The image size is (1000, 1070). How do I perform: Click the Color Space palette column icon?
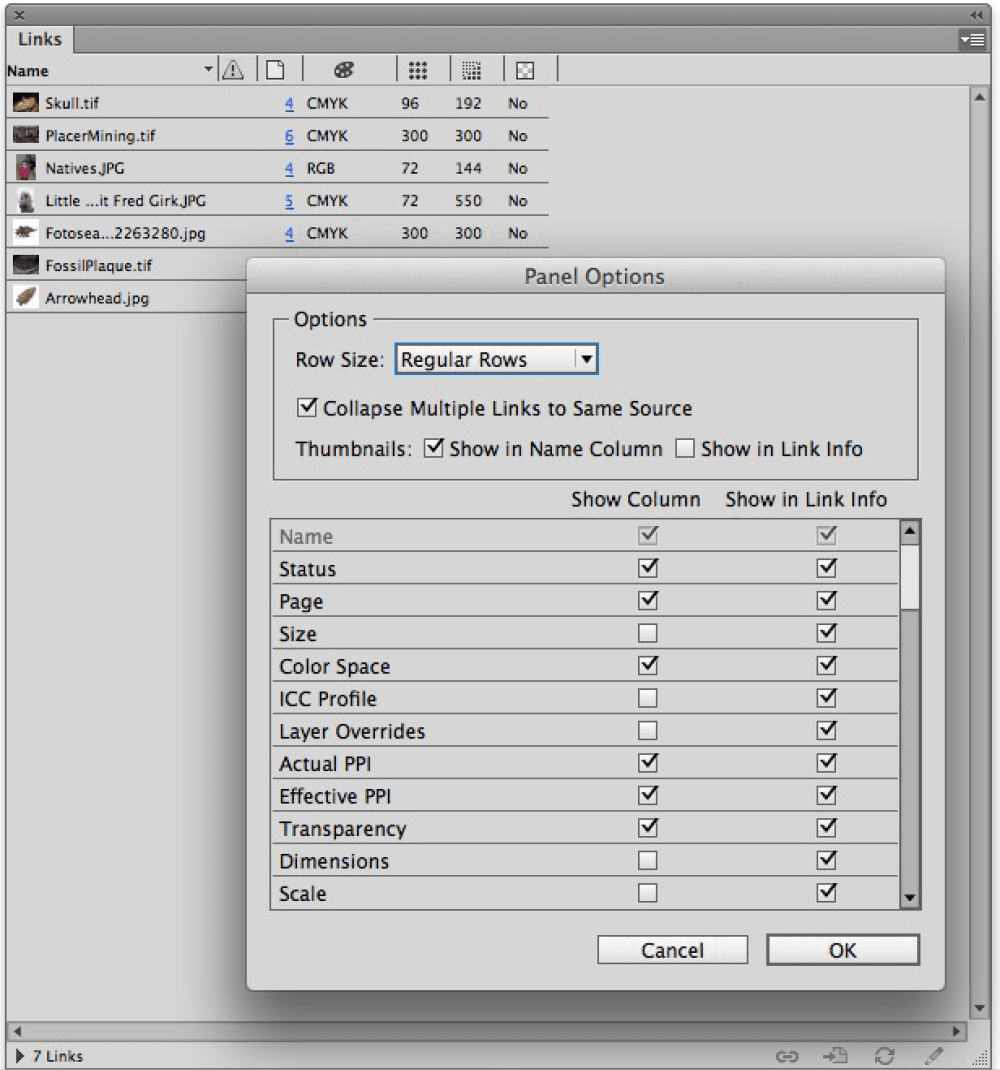pyautogui.click(x=343, y=70)
